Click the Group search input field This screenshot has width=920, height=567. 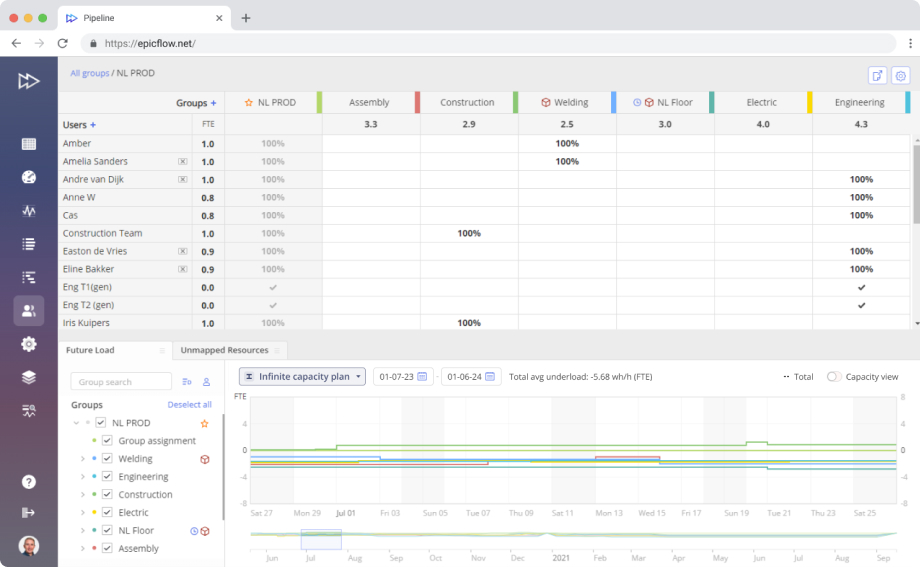(122, 382)
